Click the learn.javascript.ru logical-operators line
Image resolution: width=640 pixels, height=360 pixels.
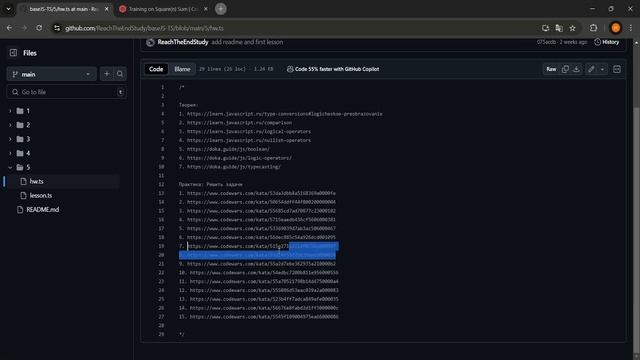[245, 131]
